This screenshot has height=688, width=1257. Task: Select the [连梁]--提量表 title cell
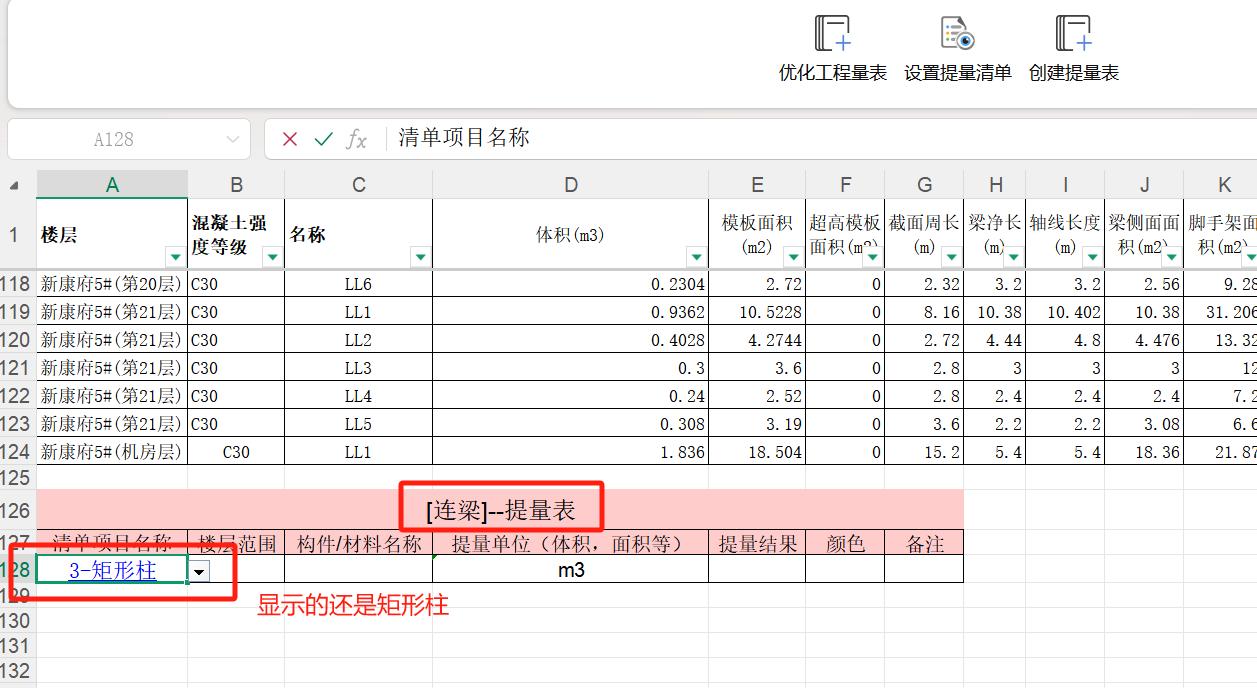500,510
